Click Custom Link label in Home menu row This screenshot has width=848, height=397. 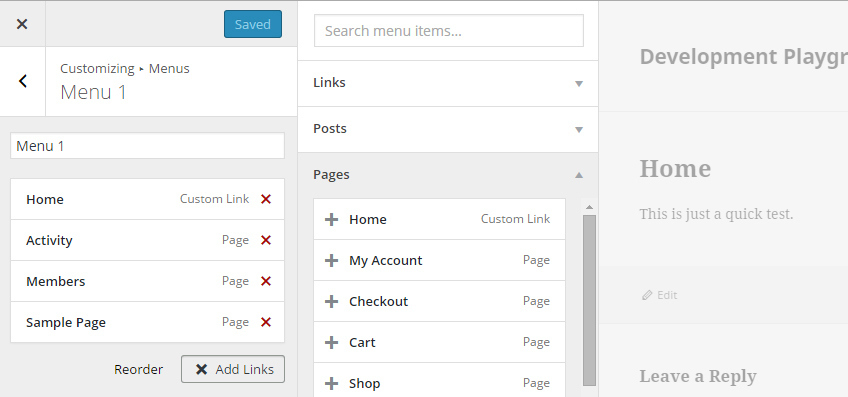click(215, 199)
